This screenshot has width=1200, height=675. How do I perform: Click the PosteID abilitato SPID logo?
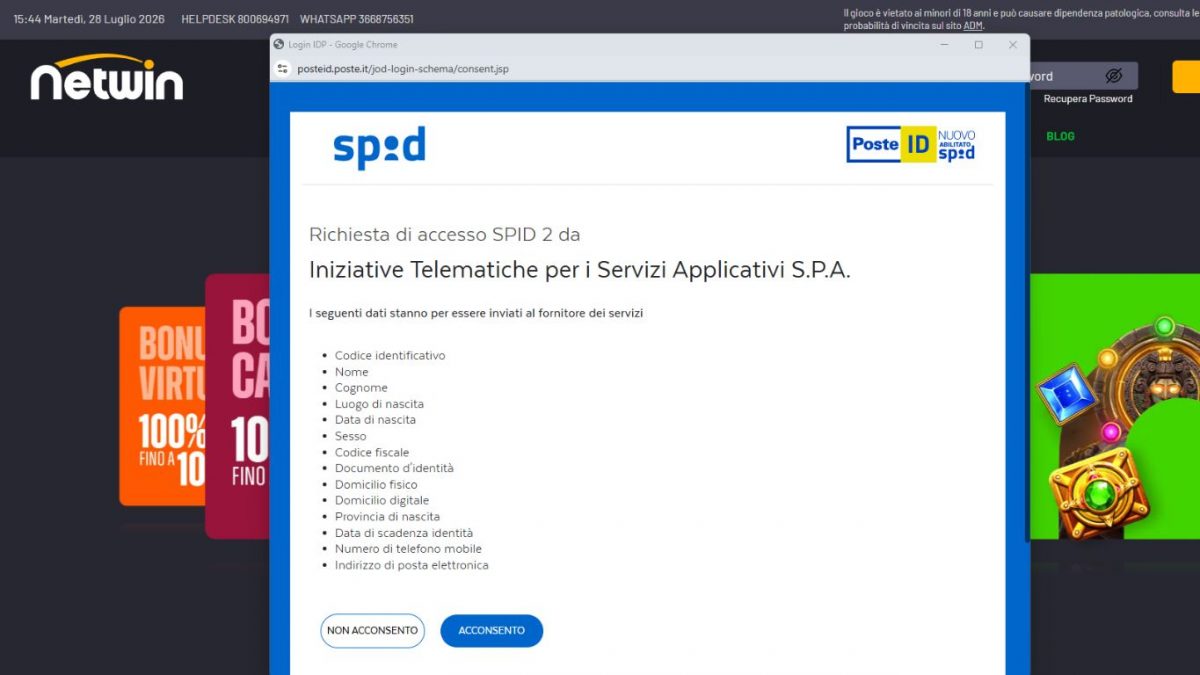tap(911, 144)
